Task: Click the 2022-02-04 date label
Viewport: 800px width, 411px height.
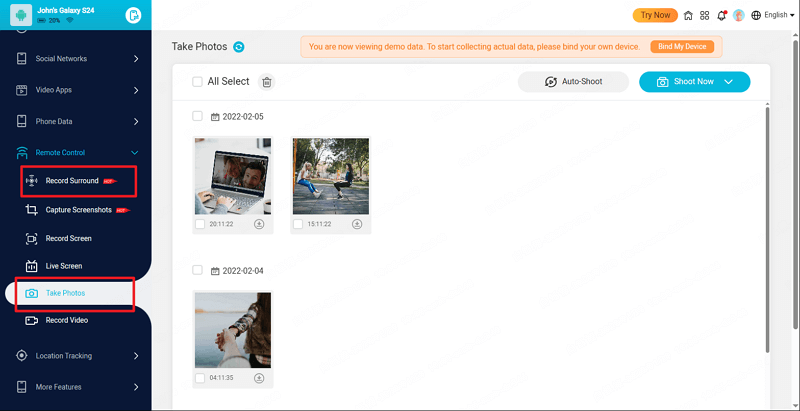Action: pyautogui.click(x=243, y=271)
